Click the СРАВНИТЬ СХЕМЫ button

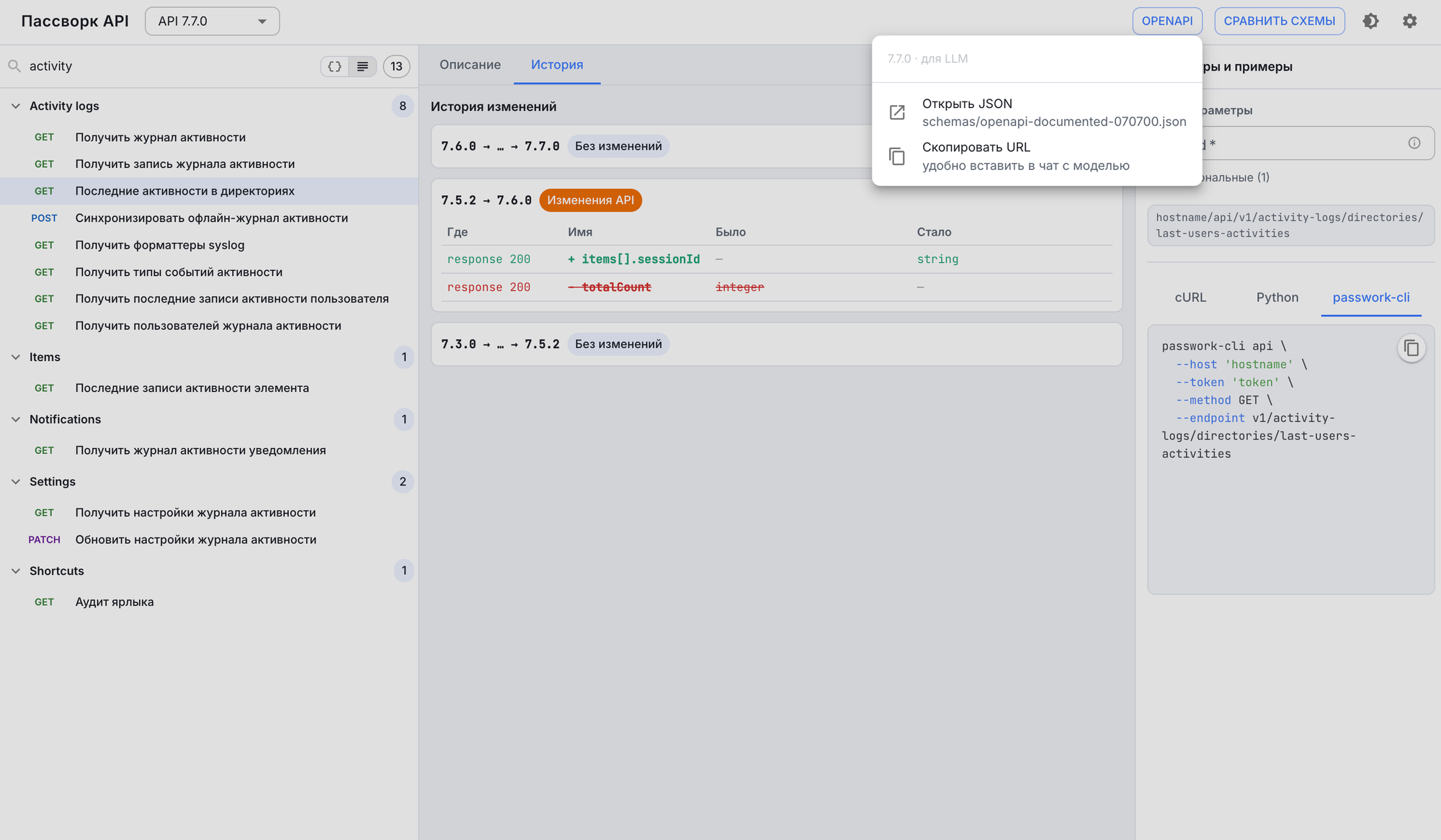click(1280, 21)
